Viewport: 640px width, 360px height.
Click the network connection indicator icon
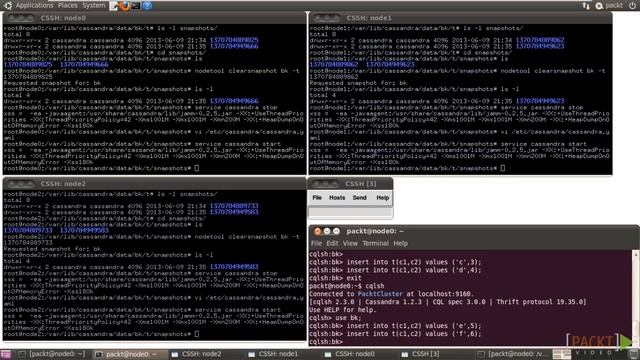(586, 6)
